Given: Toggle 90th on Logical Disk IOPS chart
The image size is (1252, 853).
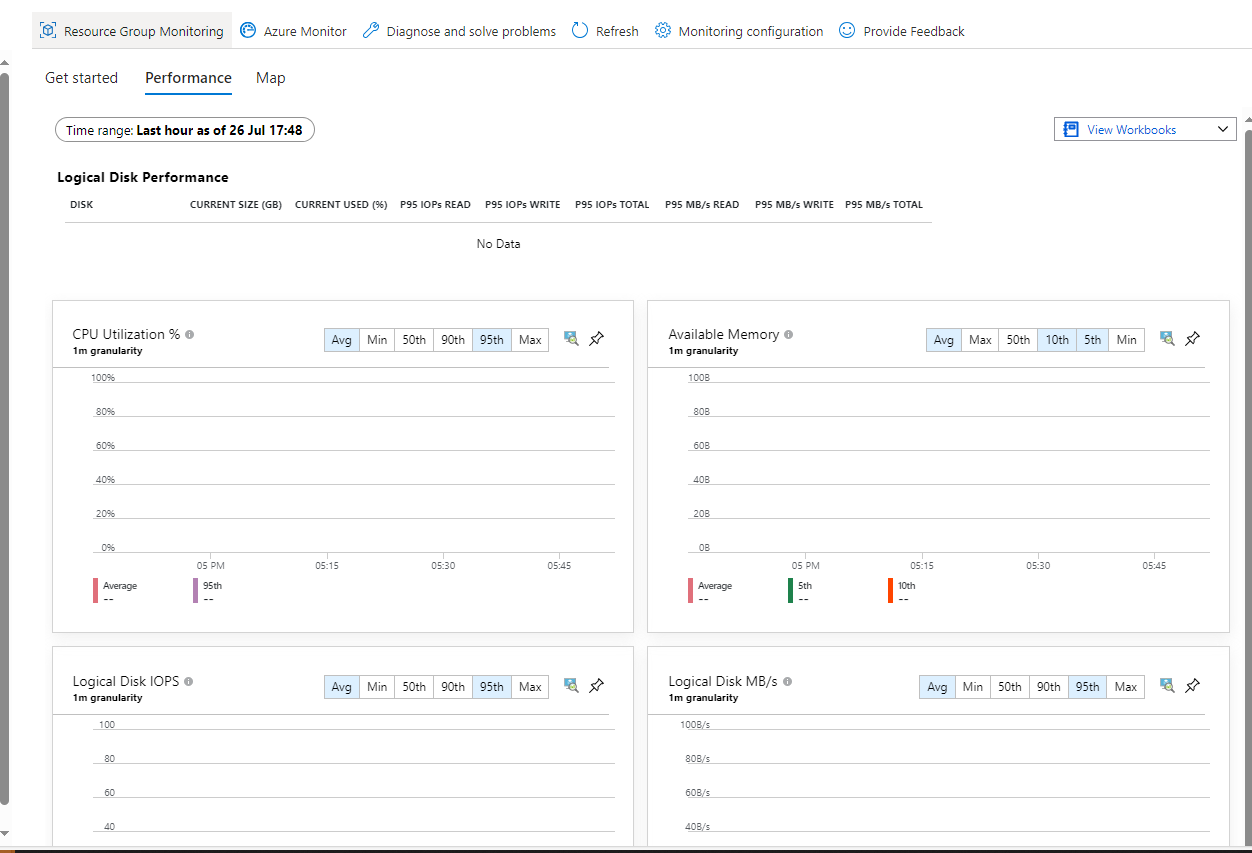Looking at the screenshot, I should click(x=453, y=687).
